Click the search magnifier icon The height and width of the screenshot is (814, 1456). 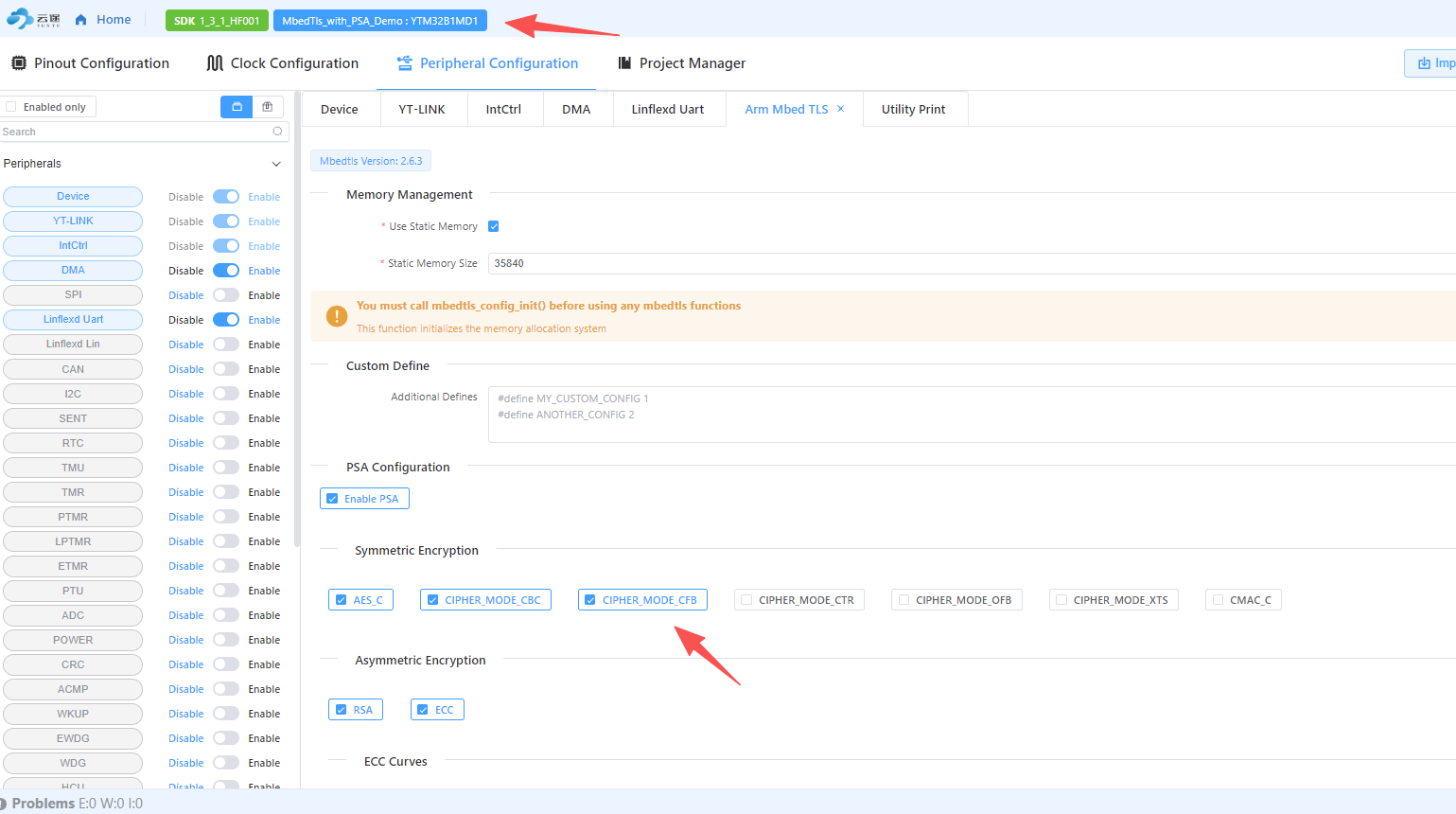[277, 132]
